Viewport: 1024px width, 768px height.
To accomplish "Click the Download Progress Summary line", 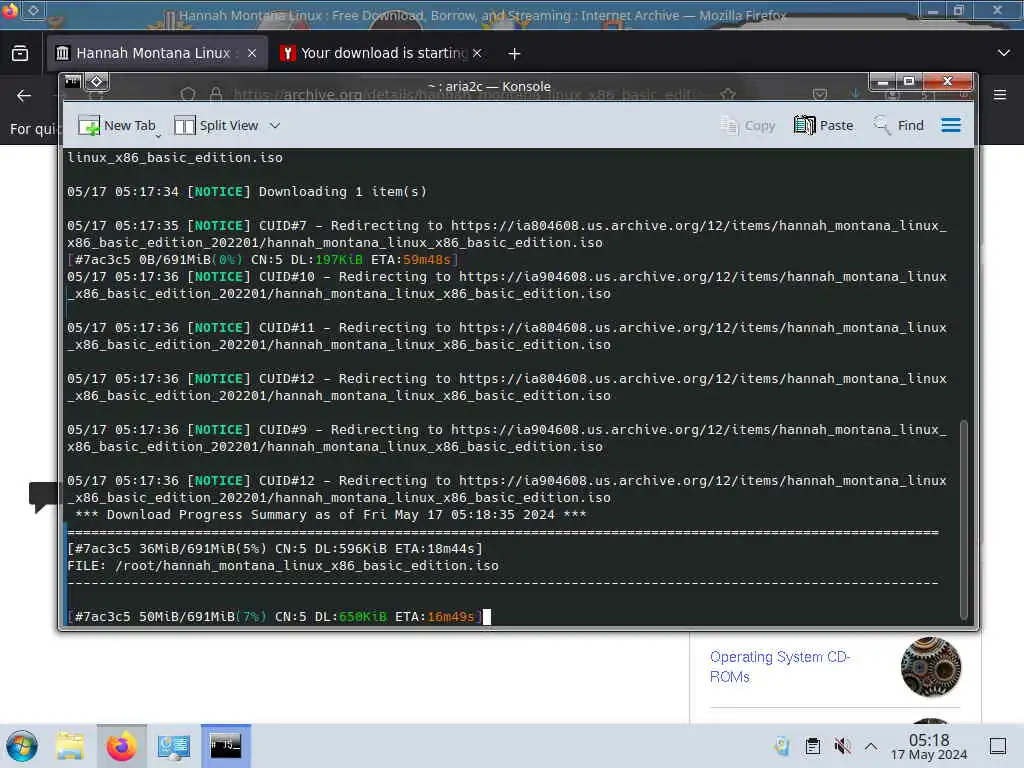I will (330, 515).
